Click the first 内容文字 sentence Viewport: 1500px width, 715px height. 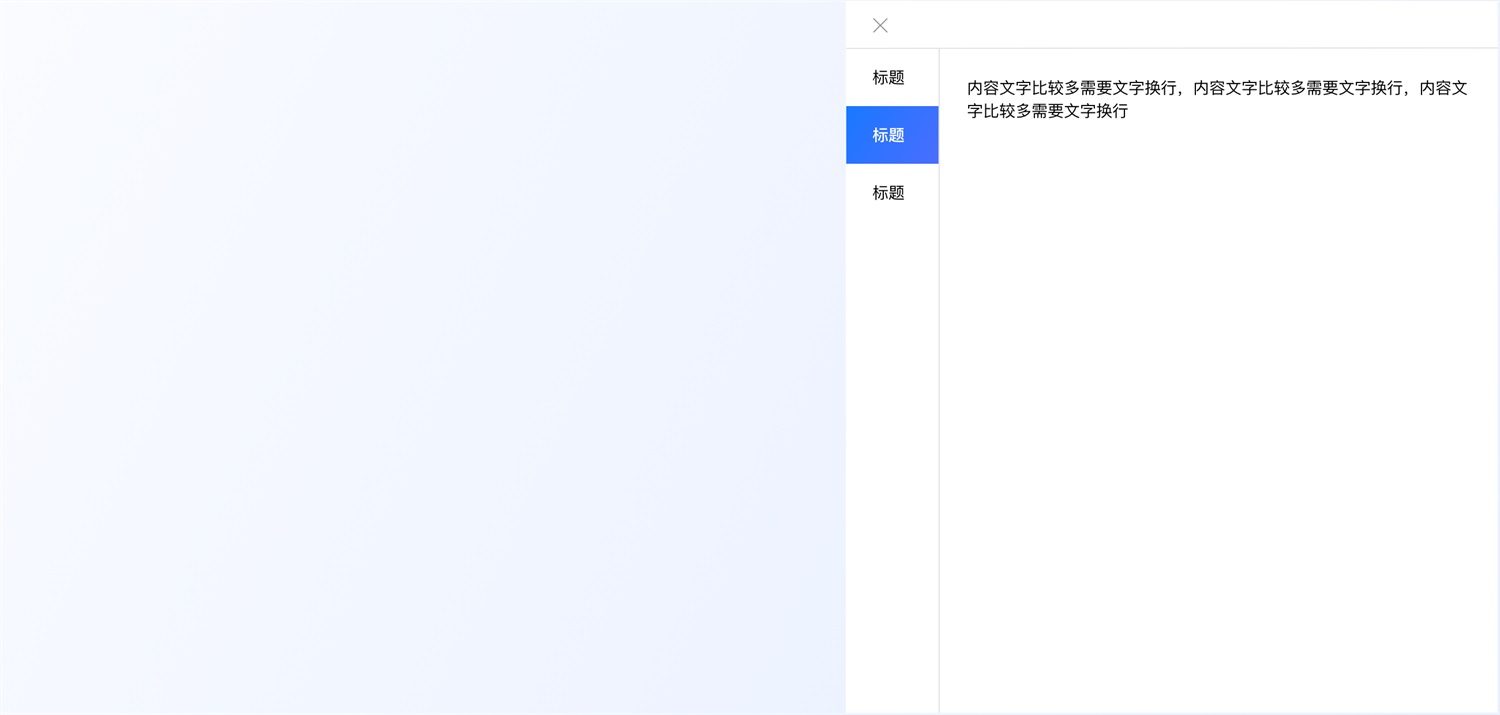(1070, 88)
